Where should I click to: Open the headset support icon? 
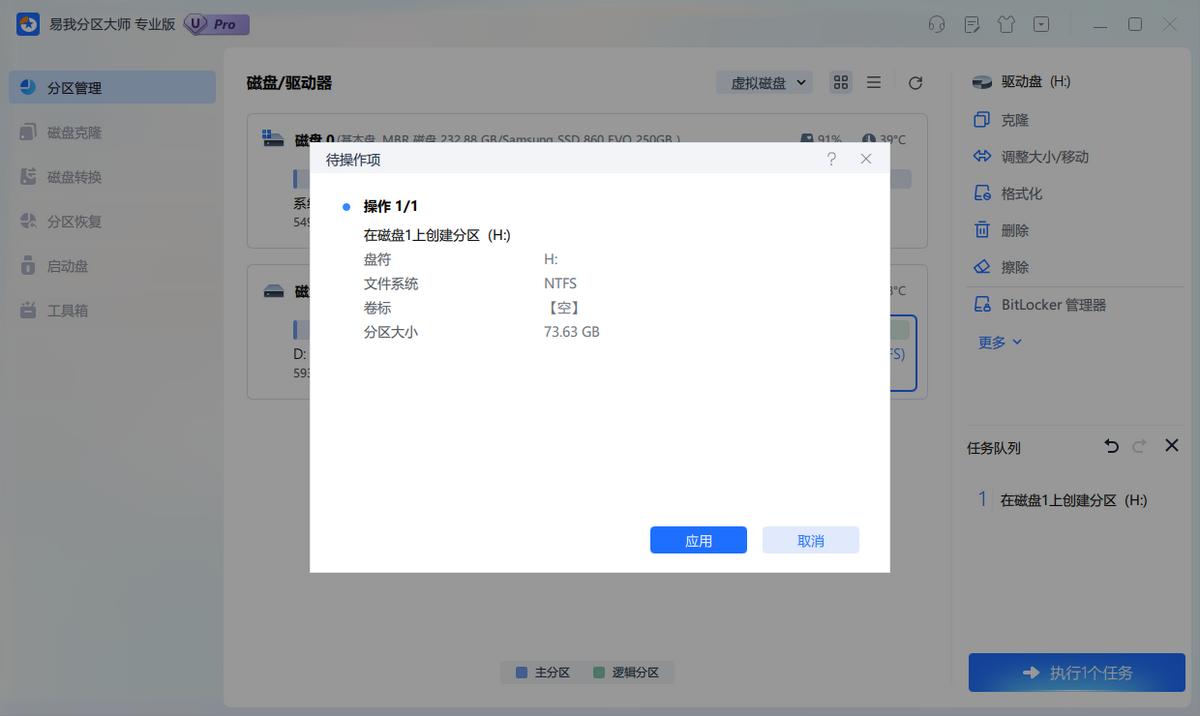tap(936, 23)
